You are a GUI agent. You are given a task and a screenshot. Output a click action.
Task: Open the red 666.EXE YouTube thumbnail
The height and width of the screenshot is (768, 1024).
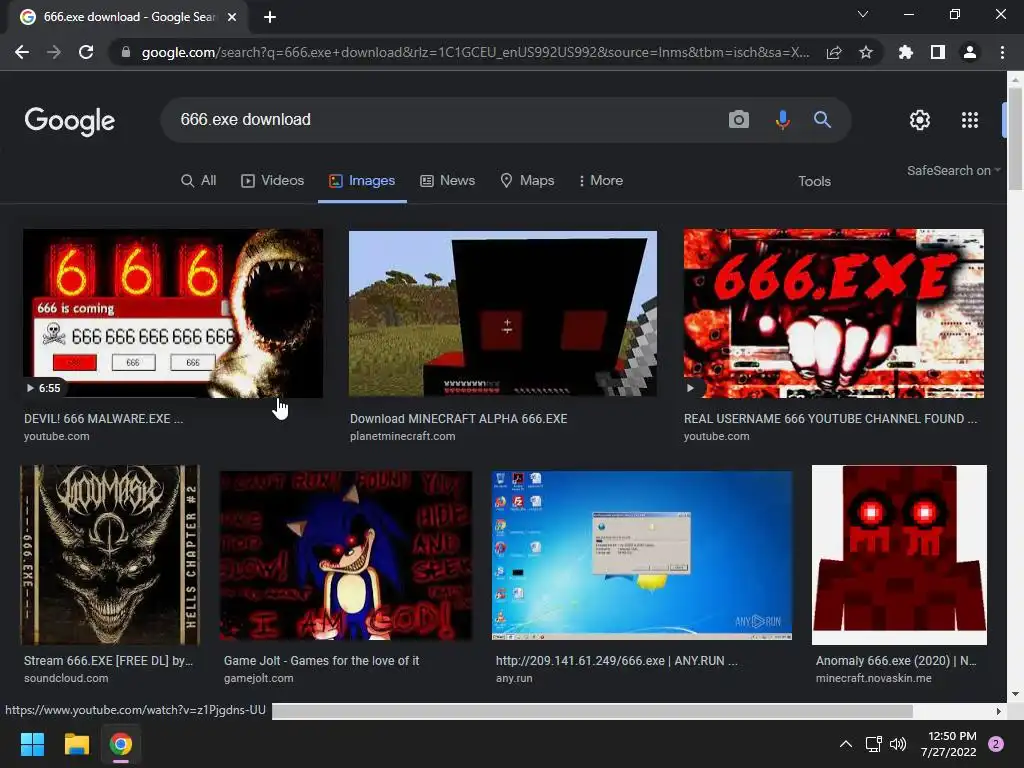834,313
